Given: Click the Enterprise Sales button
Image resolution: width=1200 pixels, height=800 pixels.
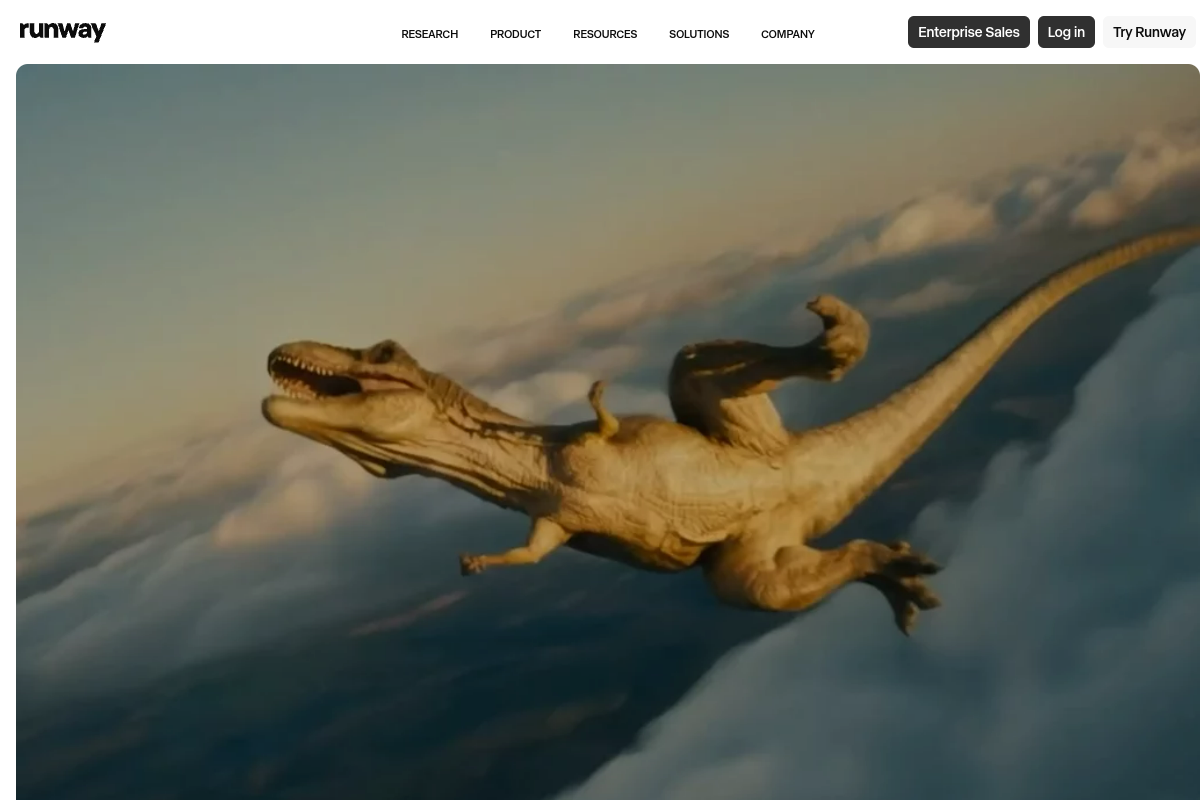Looking at the screenshot, I should (x=968, y=32).
